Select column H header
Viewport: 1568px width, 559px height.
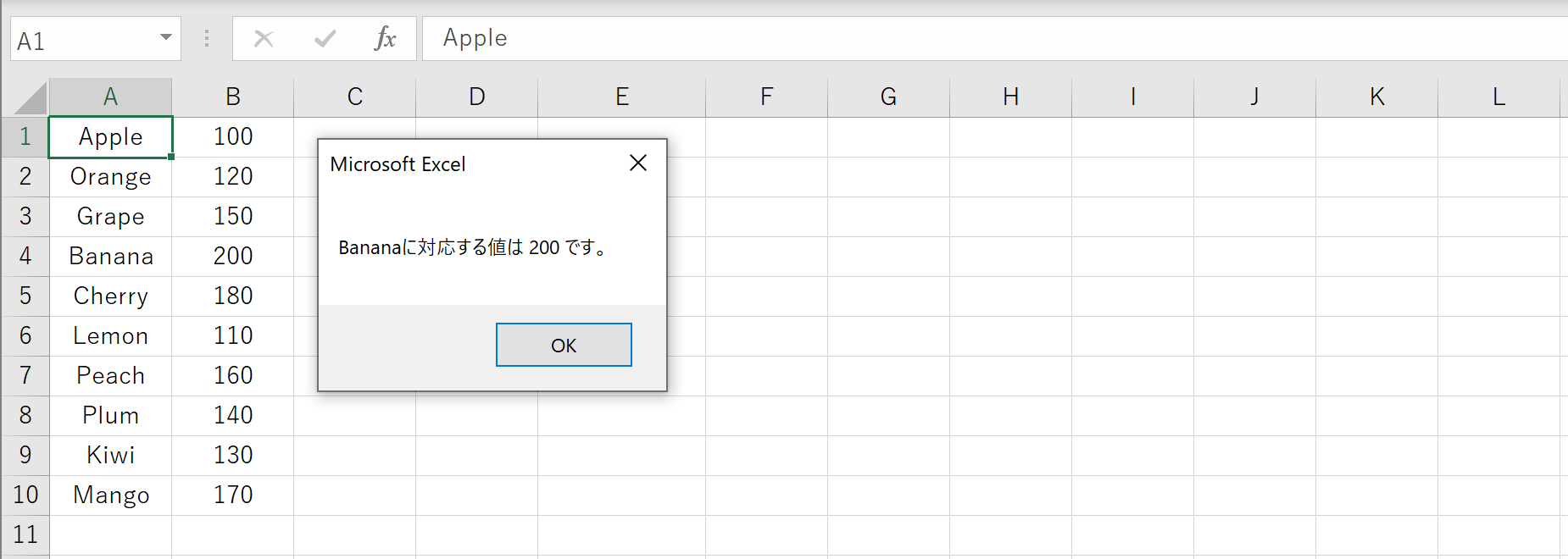click(x=1010, y=97)
